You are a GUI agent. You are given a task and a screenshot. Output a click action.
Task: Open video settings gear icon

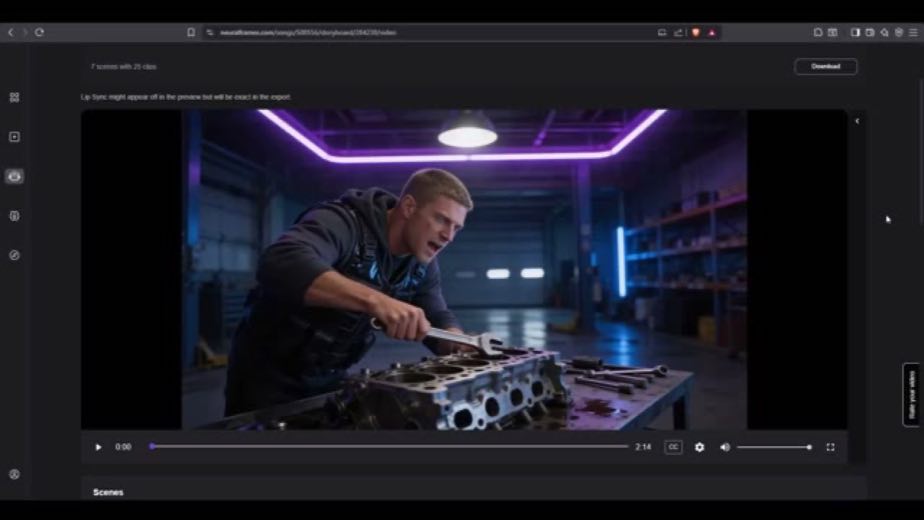pyautogui.click(x=699, y=447)
